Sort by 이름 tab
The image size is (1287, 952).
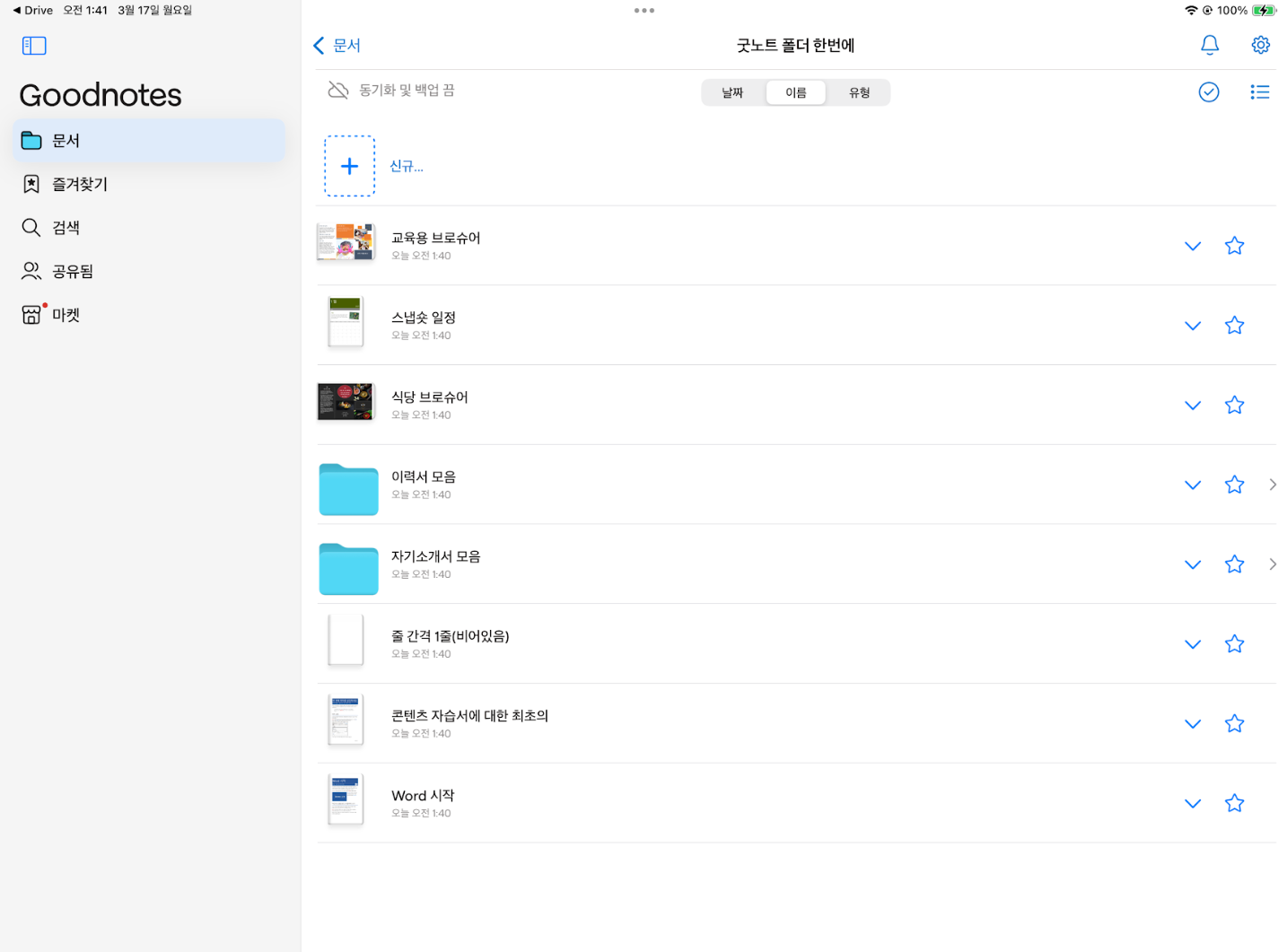[796, 92]
